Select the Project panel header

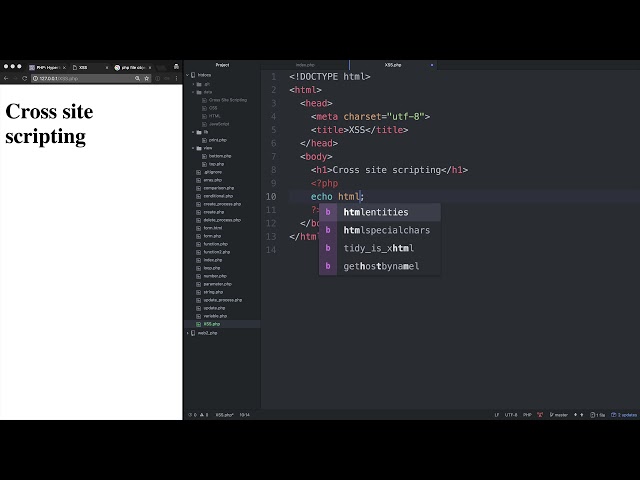(x=222, y=65)
